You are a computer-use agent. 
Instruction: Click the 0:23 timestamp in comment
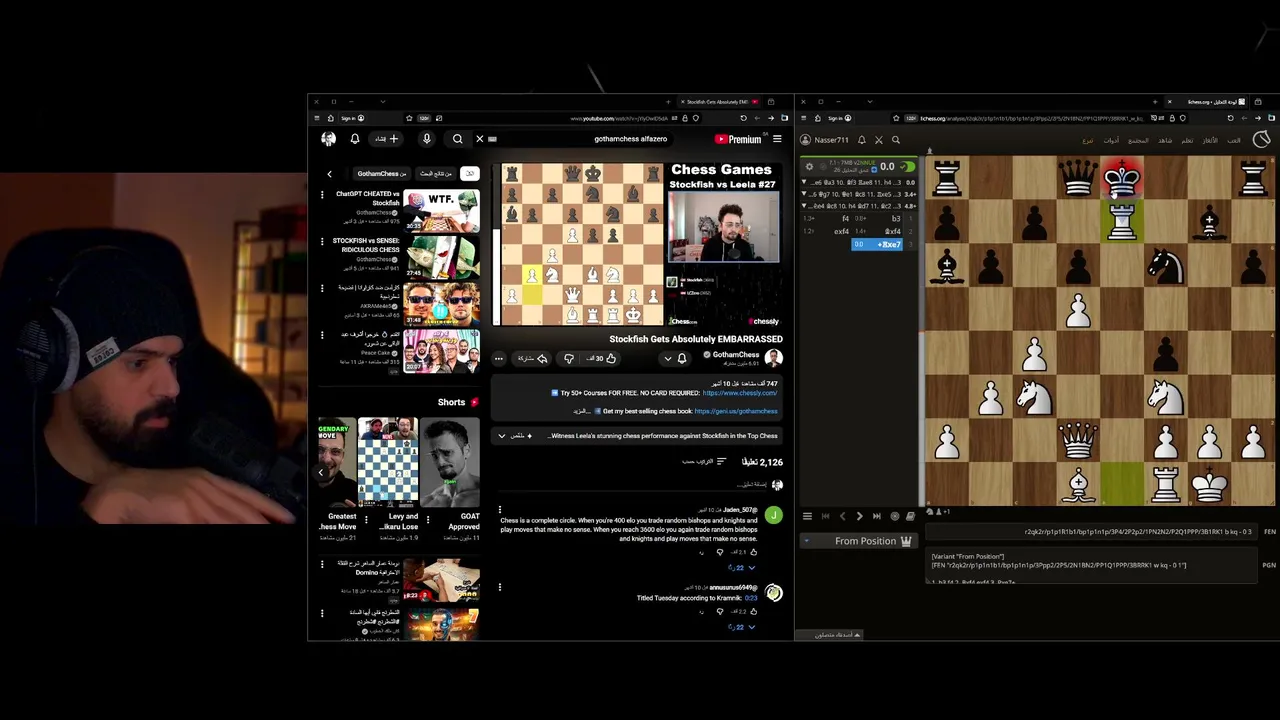pos(751,598)
